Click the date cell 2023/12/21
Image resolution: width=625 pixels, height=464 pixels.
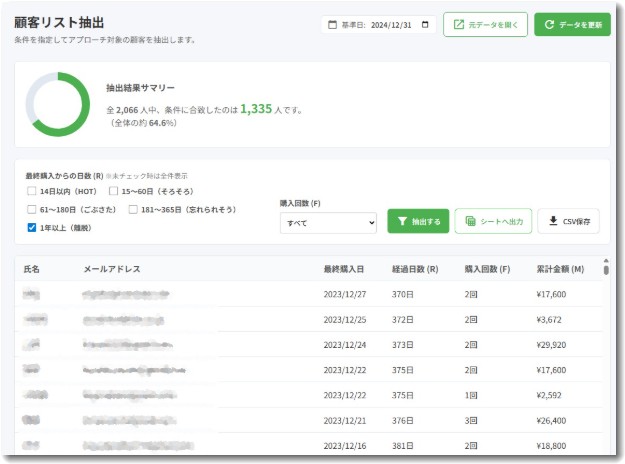coord(345,421)
